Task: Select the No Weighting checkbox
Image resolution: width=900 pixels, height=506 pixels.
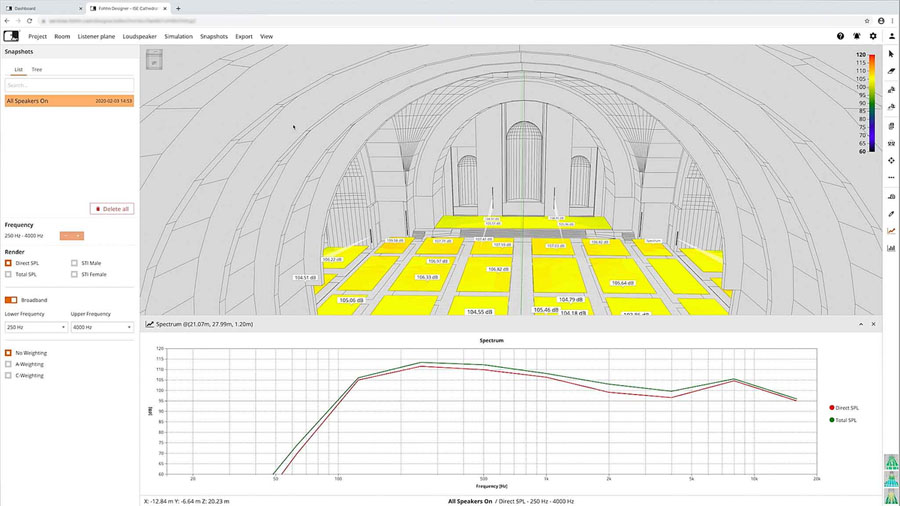Action: click(x=8, y=353)
